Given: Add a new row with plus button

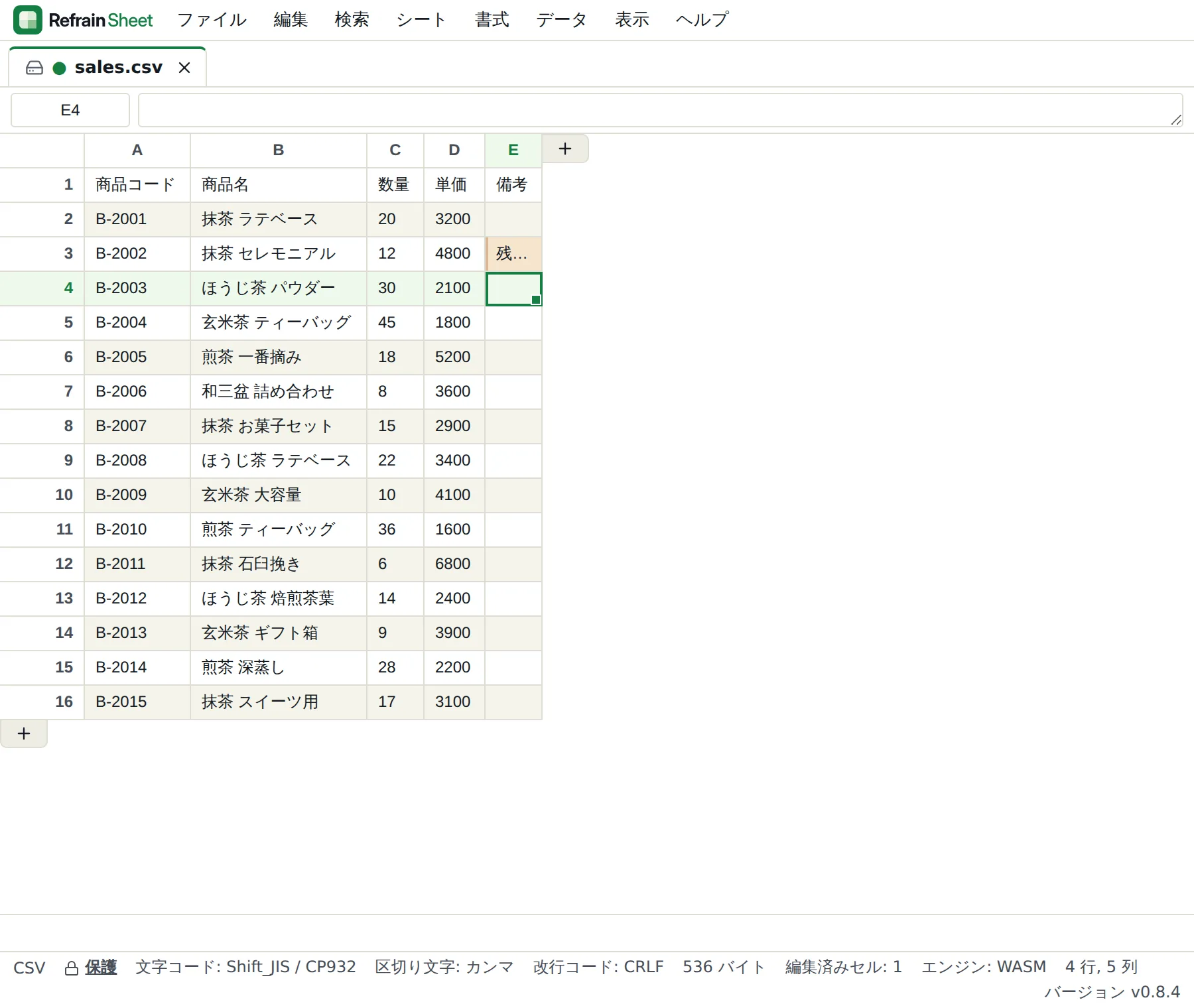Looking at the screenshot, I should tap(24, 733).
